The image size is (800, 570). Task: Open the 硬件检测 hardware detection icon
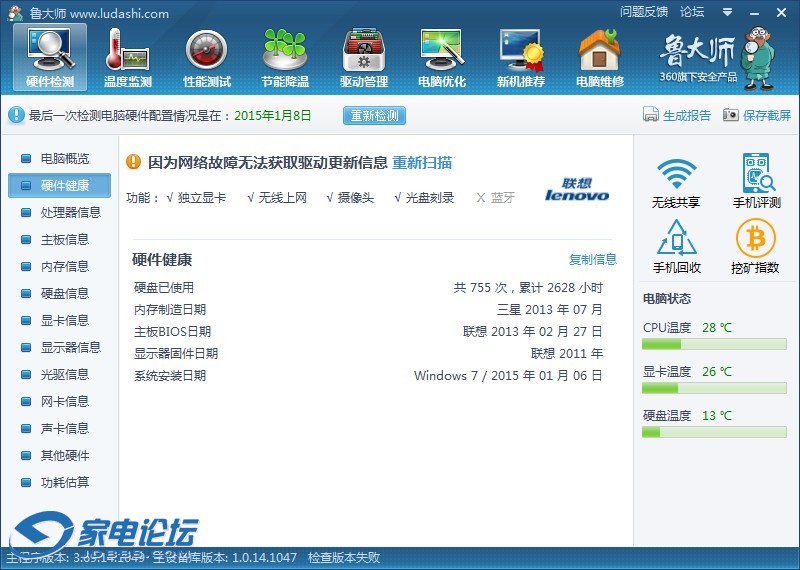tap(50, 57)
